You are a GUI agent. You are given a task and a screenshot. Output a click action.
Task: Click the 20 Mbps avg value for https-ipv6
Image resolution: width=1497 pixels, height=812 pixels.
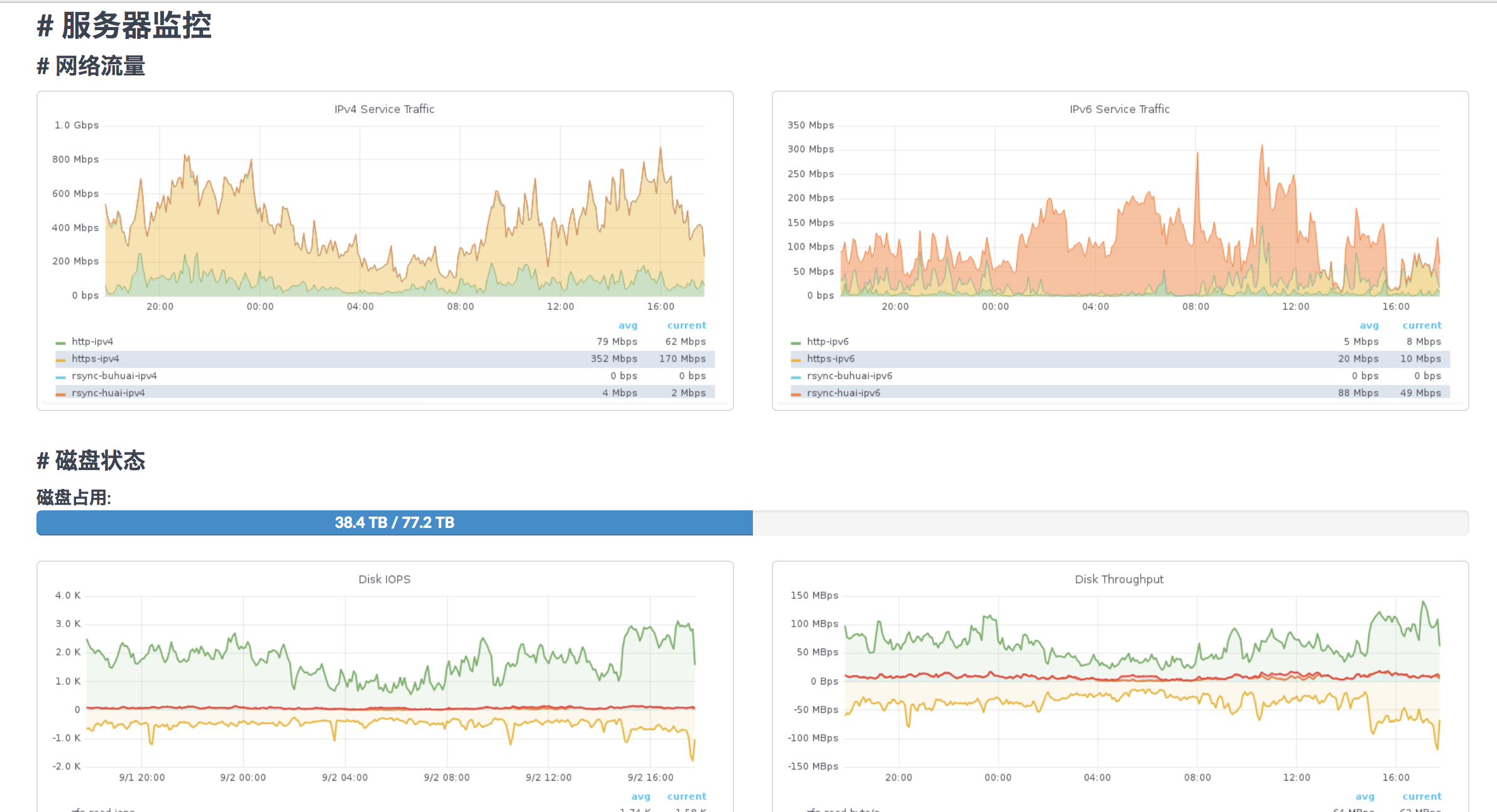point(1358,358)
